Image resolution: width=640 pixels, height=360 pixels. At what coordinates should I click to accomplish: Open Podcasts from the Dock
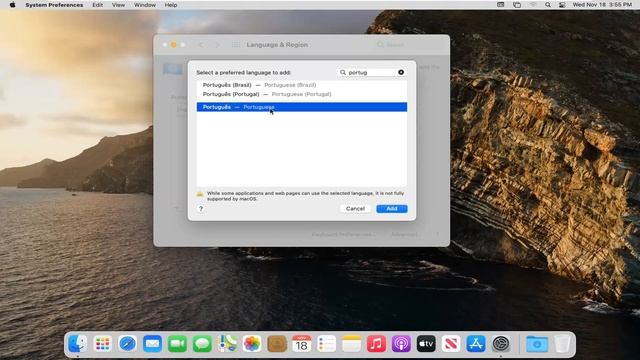click(x=401, y=344)
